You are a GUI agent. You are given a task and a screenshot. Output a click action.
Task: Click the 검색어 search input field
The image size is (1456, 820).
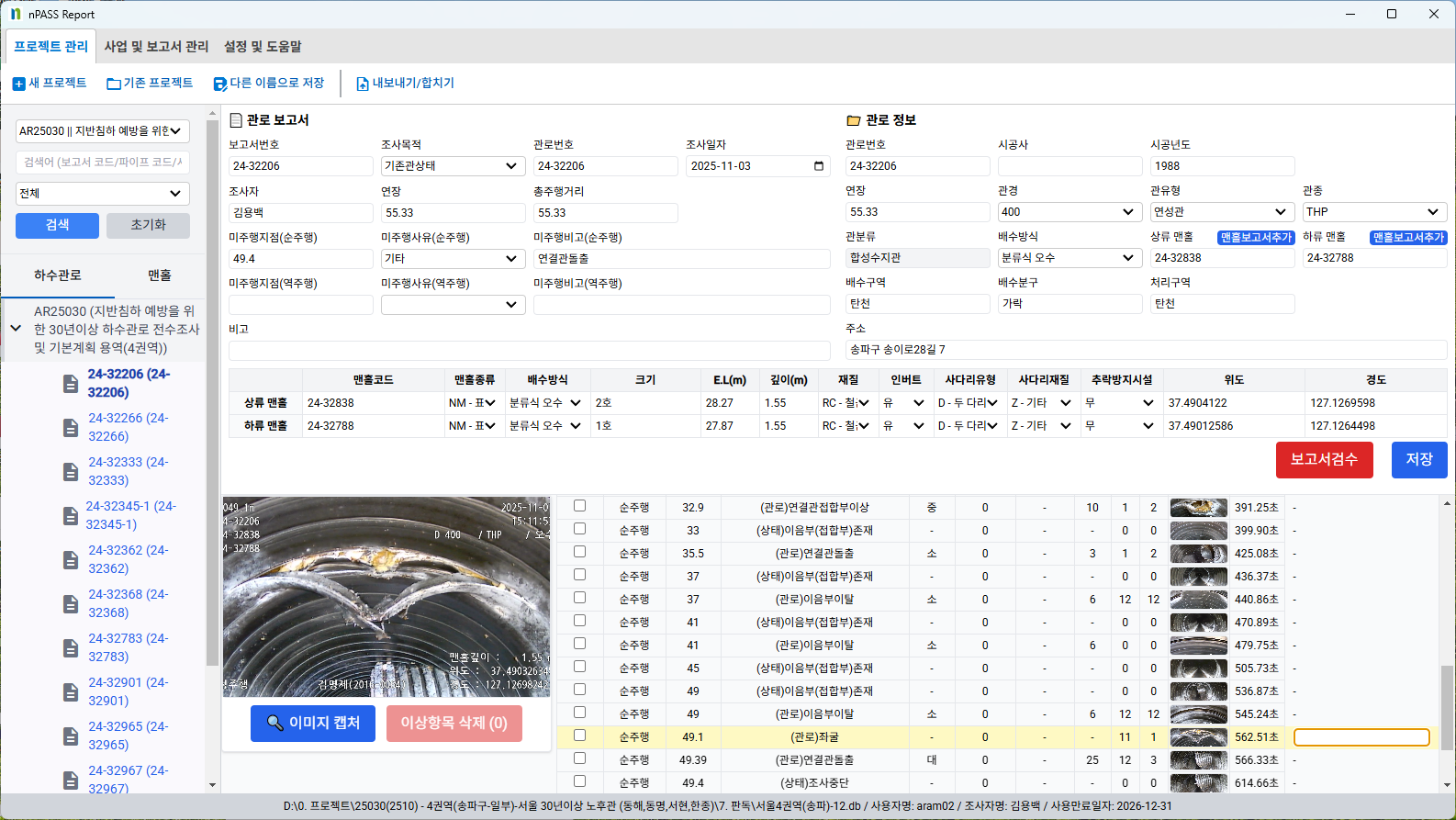[x=102, y=163]
